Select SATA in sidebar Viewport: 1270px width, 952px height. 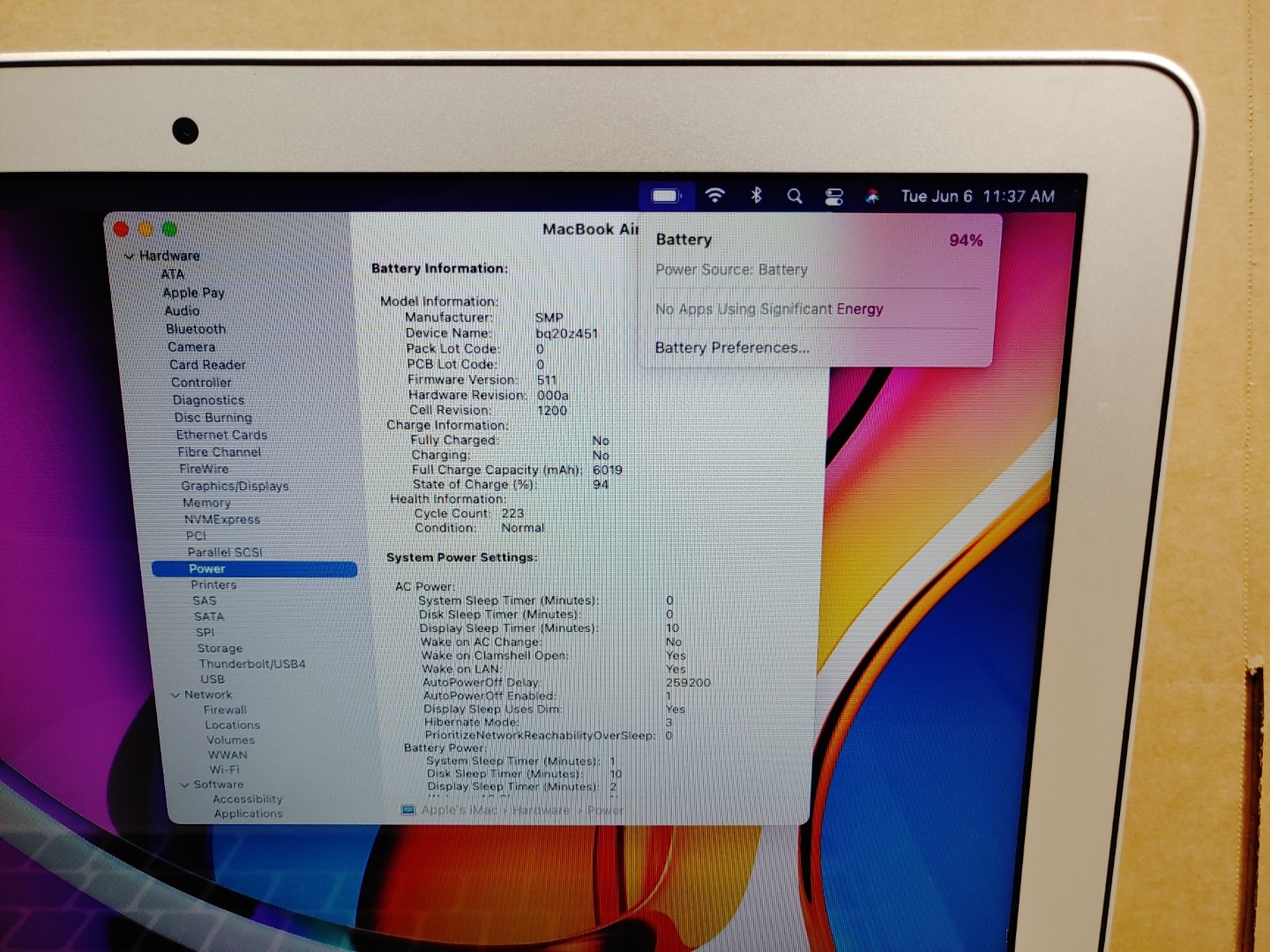[209, 617]
